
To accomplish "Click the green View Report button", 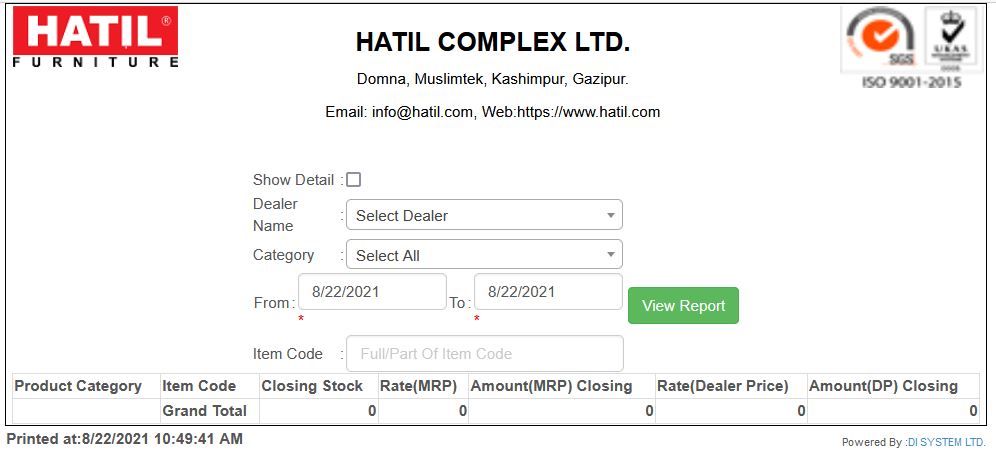I will 683,306.
